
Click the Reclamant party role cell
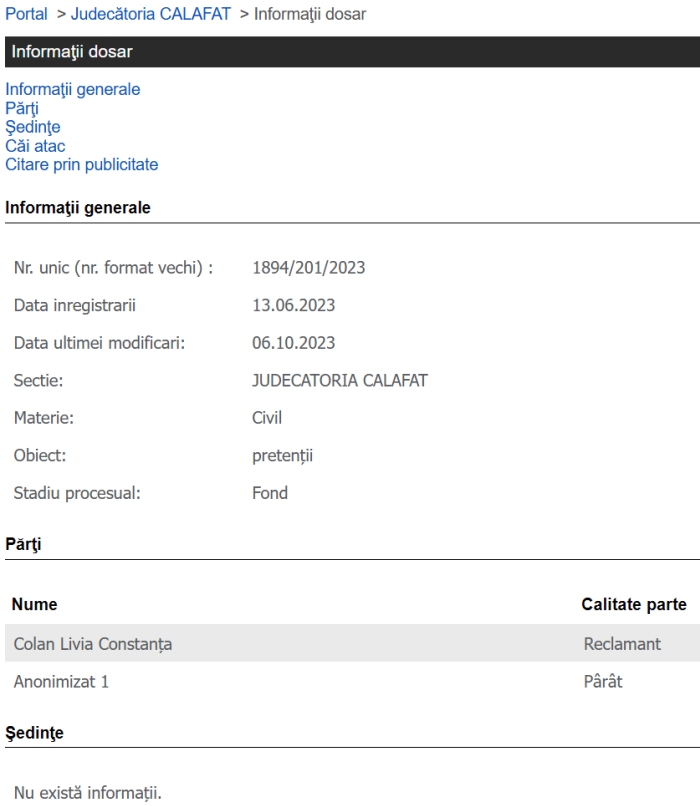pos(622,644)
